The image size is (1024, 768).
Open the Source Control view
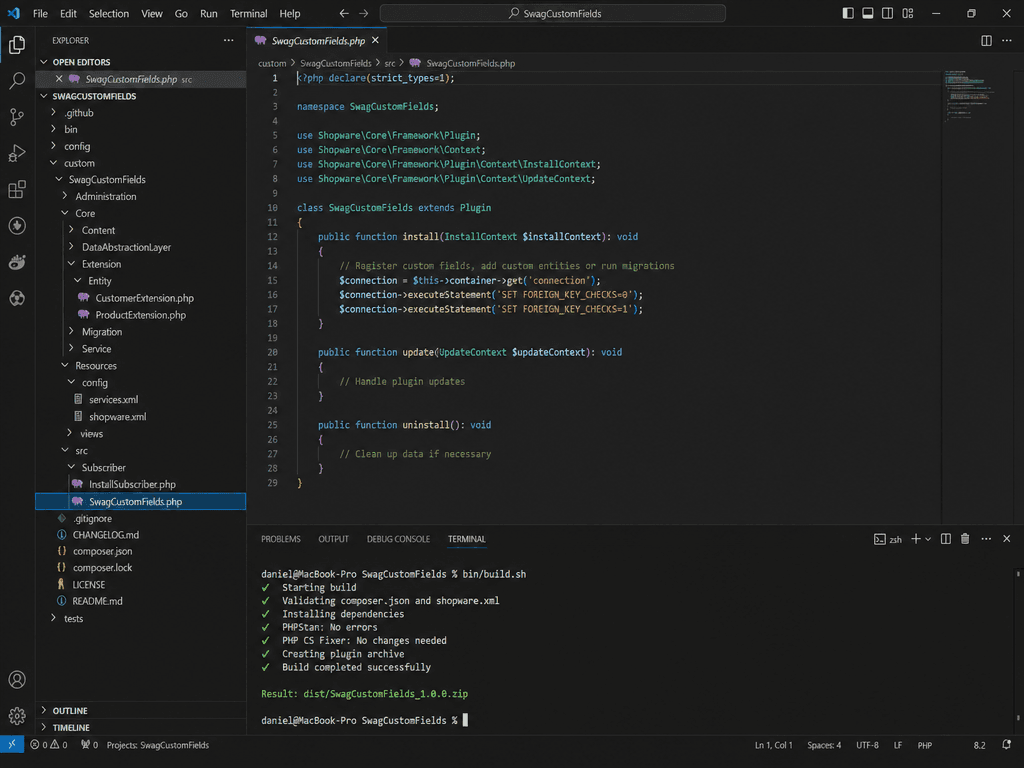[x=16, y=117]
